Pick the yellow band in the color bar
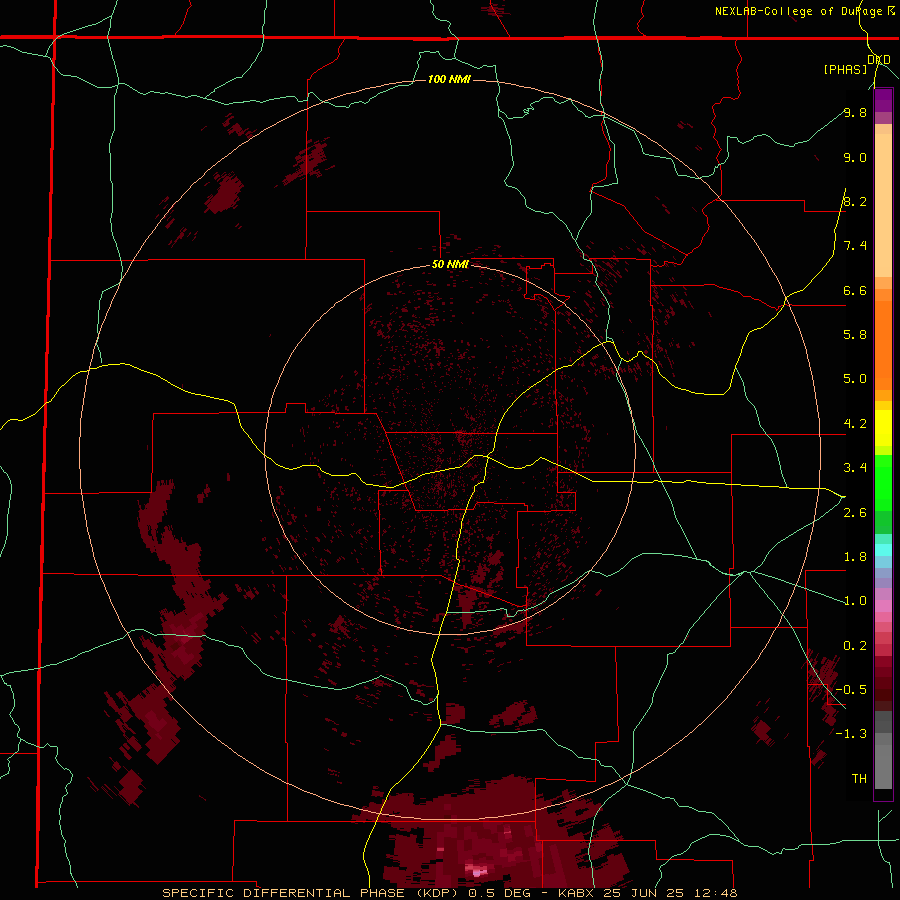Screen dimensions: 900x900 coord(883,428)
